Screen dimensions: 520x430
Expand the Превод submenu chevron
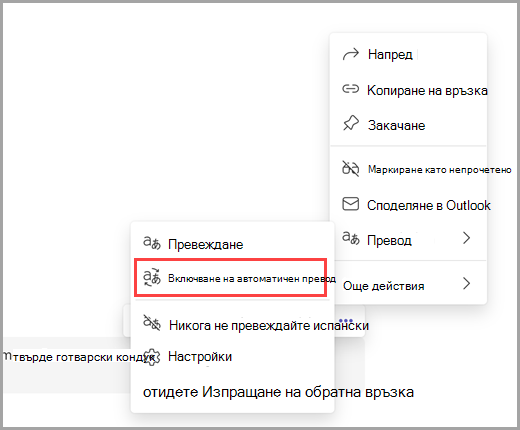coord(467,238)
